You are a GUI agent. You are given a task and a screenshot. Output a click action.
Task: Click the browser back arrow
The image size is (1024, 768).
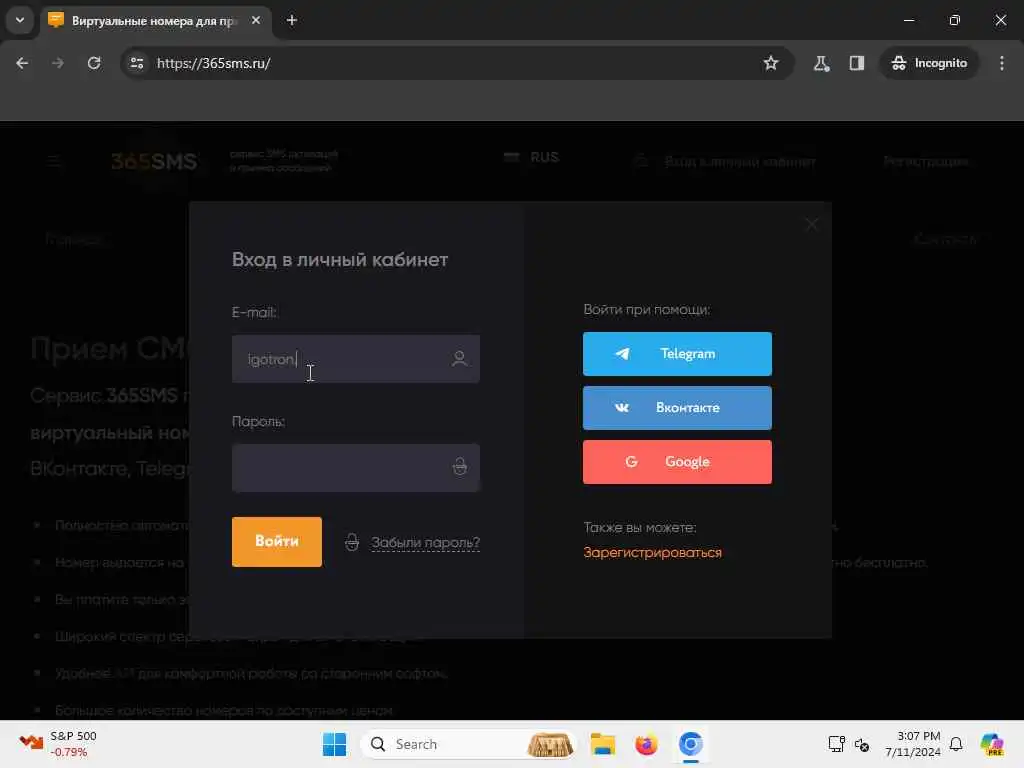22,63
